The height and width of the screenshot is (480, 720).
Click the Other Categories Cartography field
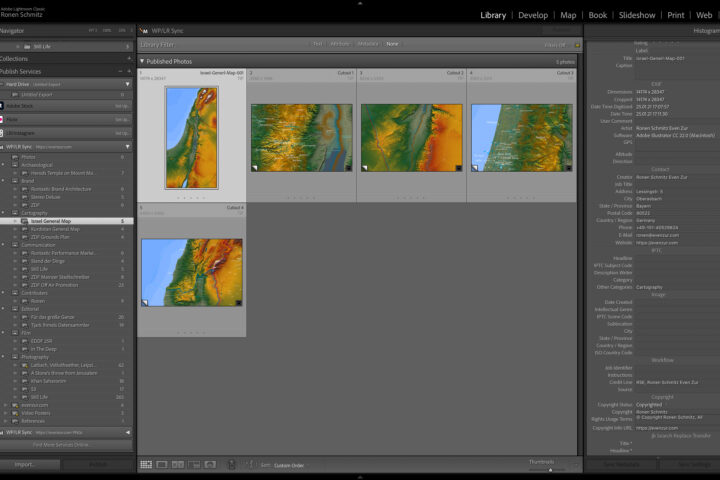675,287
